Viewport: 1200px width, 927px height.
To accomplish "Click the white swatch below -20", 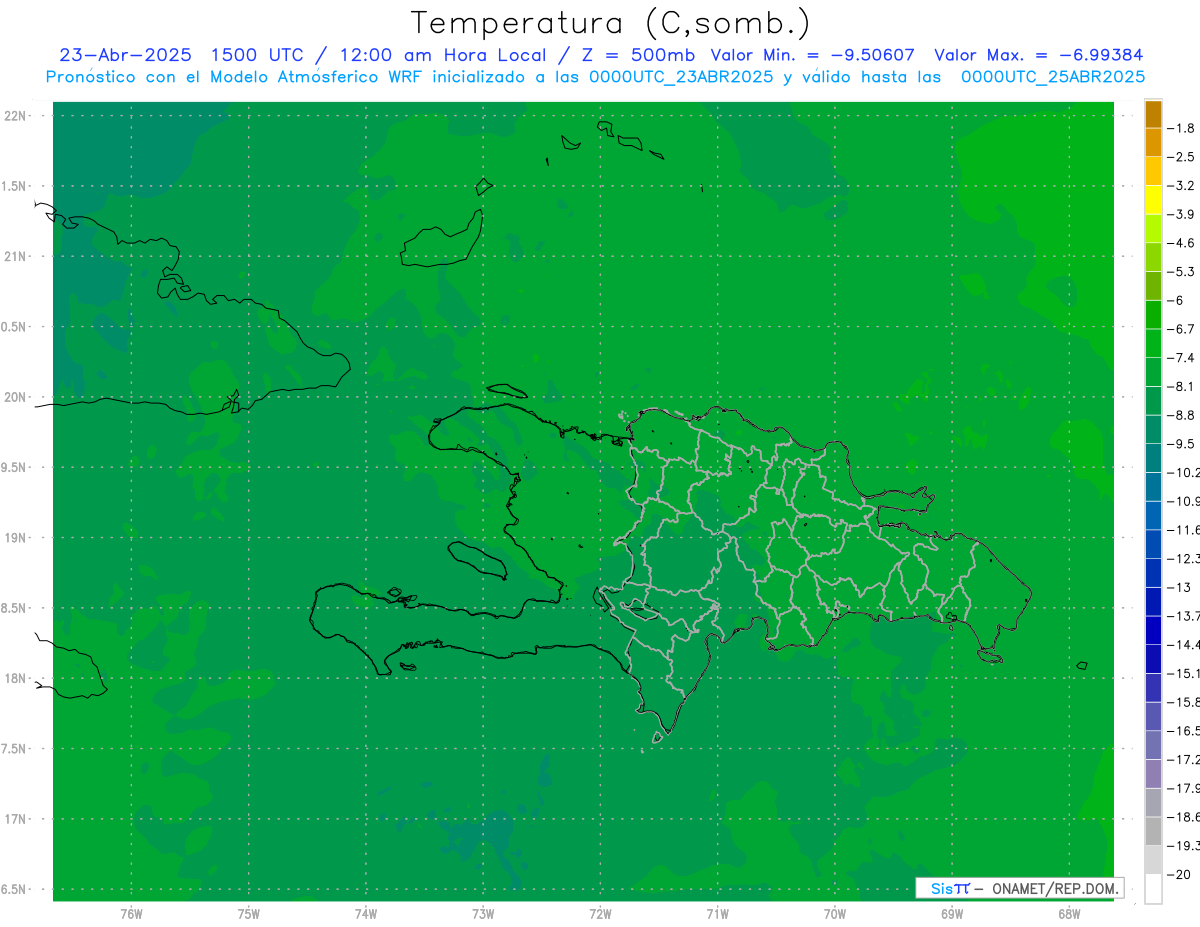I will [1153, 889].
